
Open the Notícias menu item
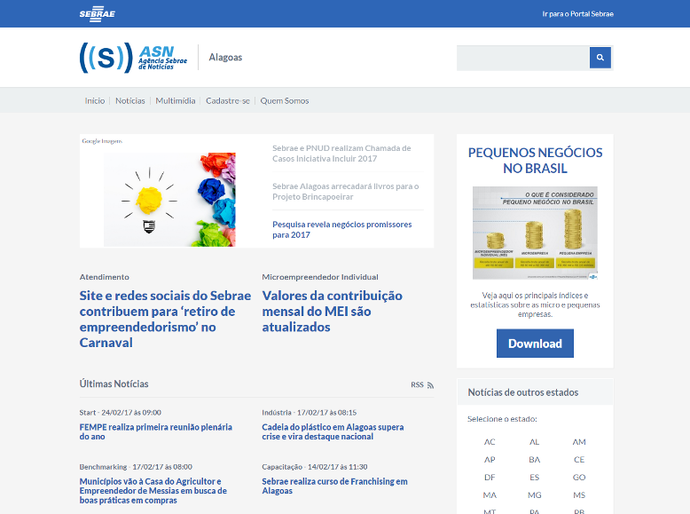point(130,101)
